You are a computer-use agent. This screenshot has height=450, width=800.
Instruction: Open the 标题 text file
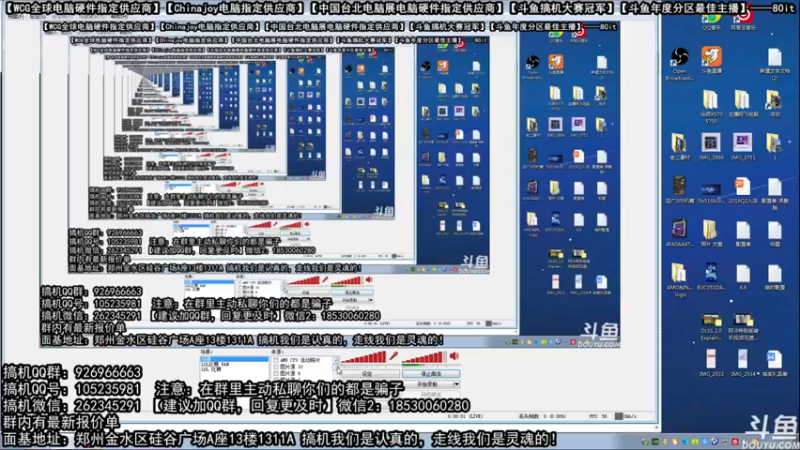coord(774,234)
